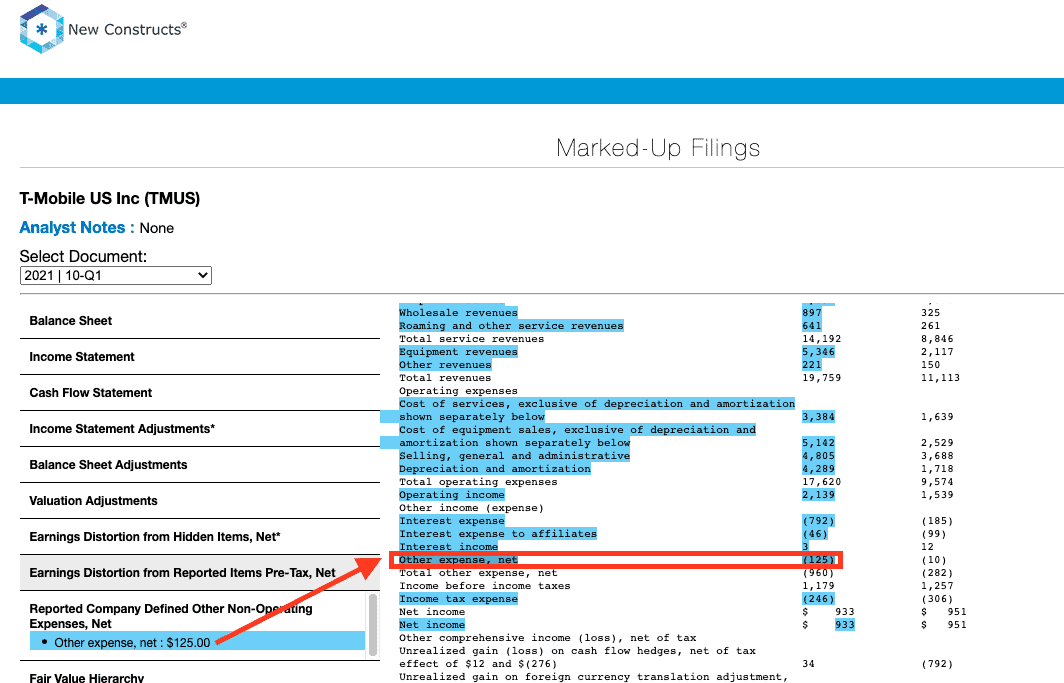Expand the Fair Value Hierarchy section
The height and width of the screenshot is (683, 1064).
coord(86,677)
